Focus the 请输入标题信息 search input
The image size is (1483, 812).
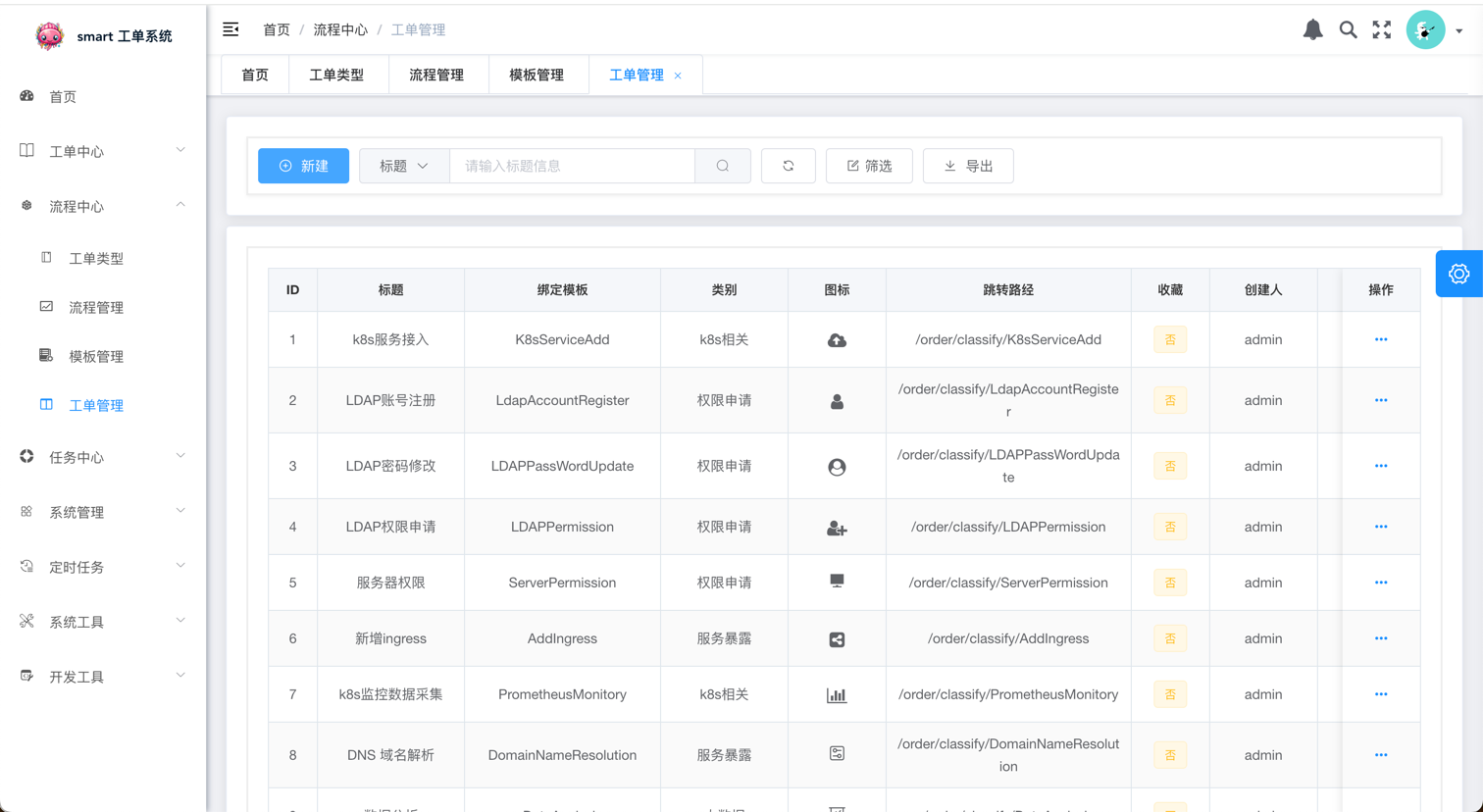[572, 166]
